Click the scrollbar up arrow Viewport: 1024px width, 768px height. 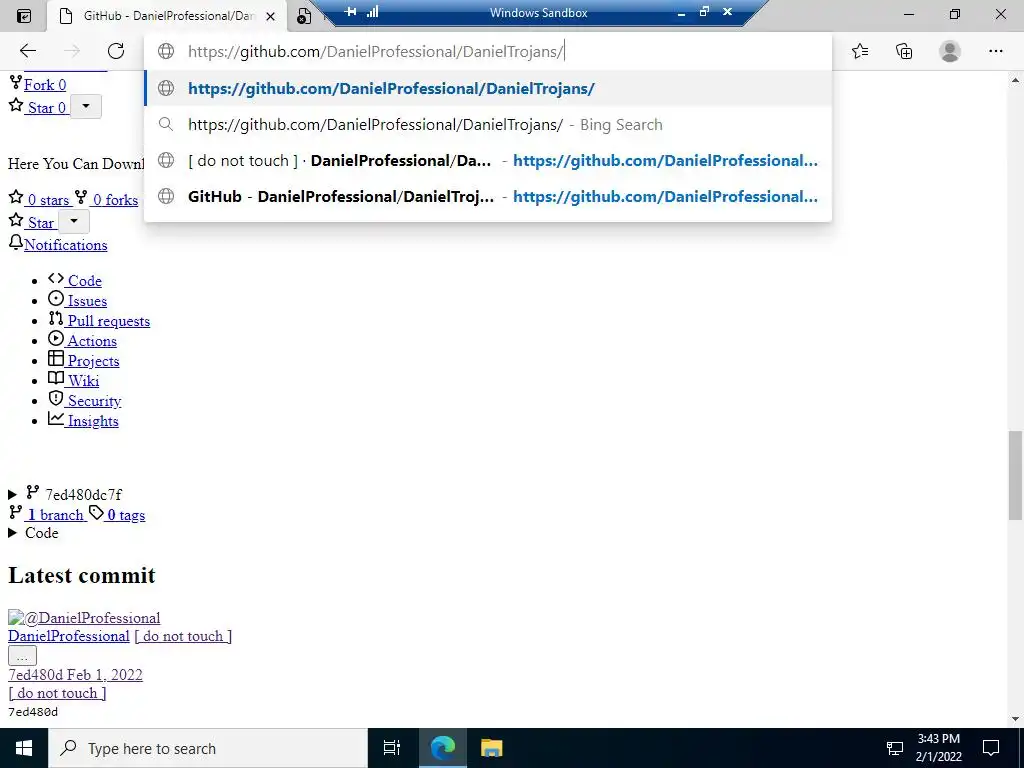[1016, 80]
